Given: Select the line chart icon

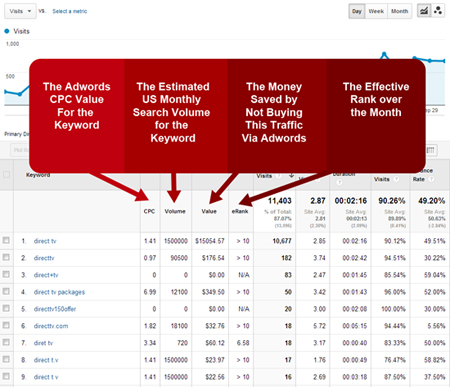Looking at the screenshot, I should click(x=424, y=11).
